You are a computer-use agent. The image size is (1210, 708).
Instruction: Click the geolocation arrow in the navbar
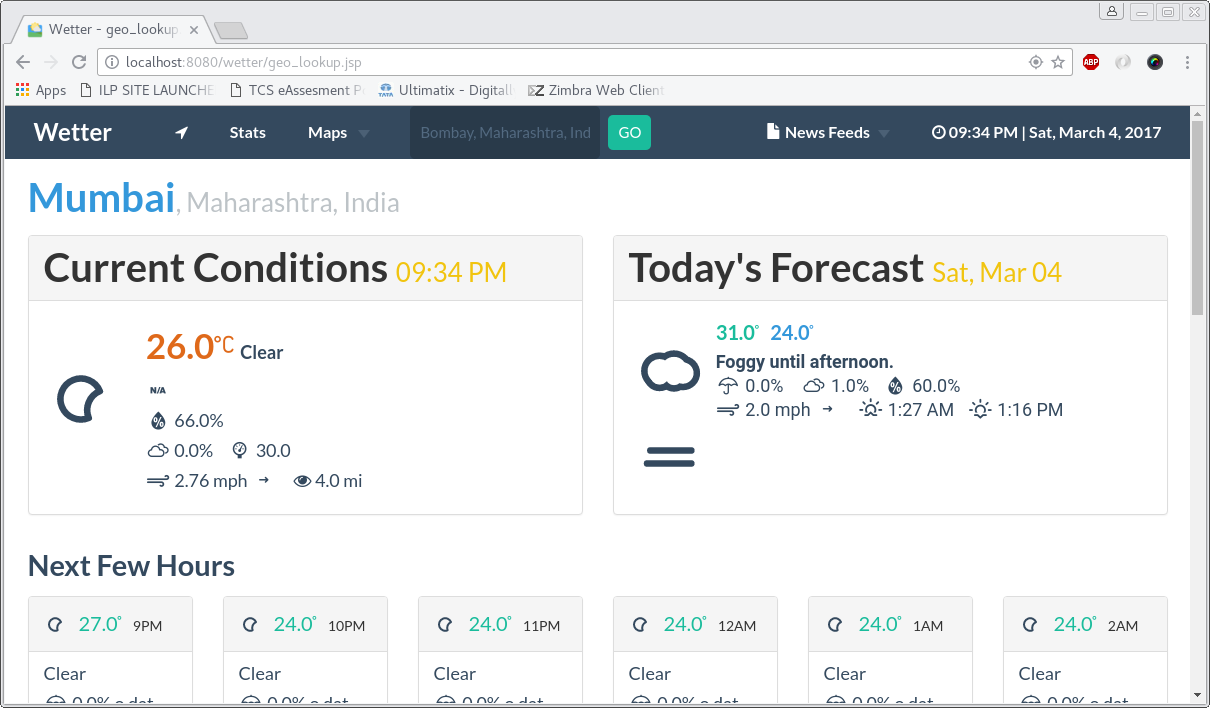pos(181,132)
